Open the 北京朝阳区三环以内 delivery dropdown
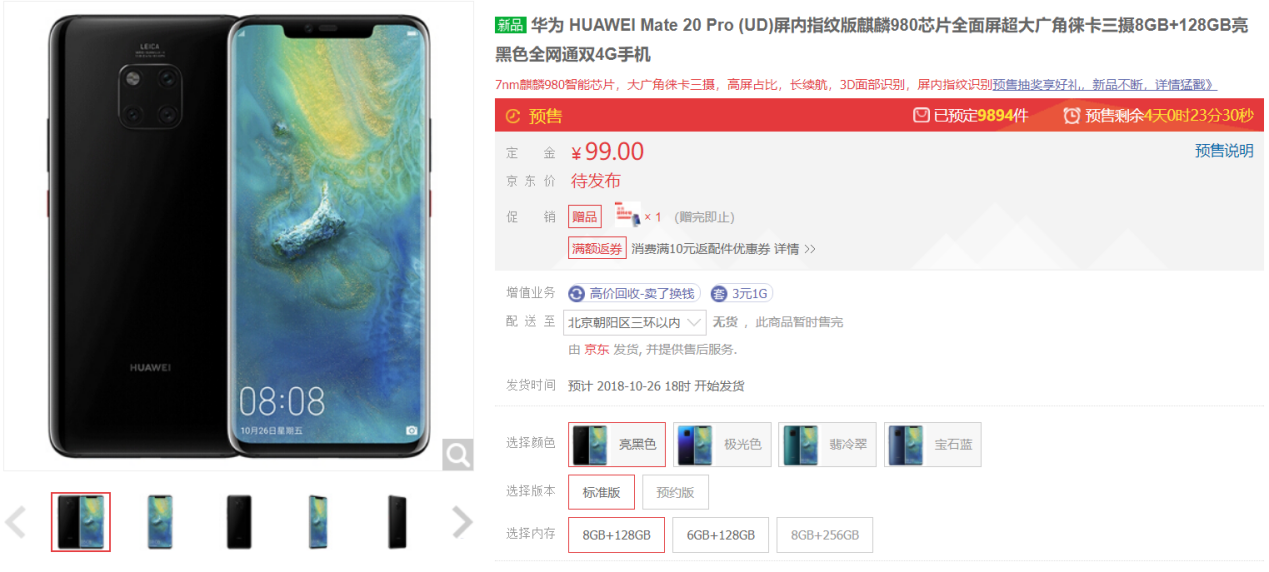The height and width of the screenshot is (572, 1269). [635, 322]
